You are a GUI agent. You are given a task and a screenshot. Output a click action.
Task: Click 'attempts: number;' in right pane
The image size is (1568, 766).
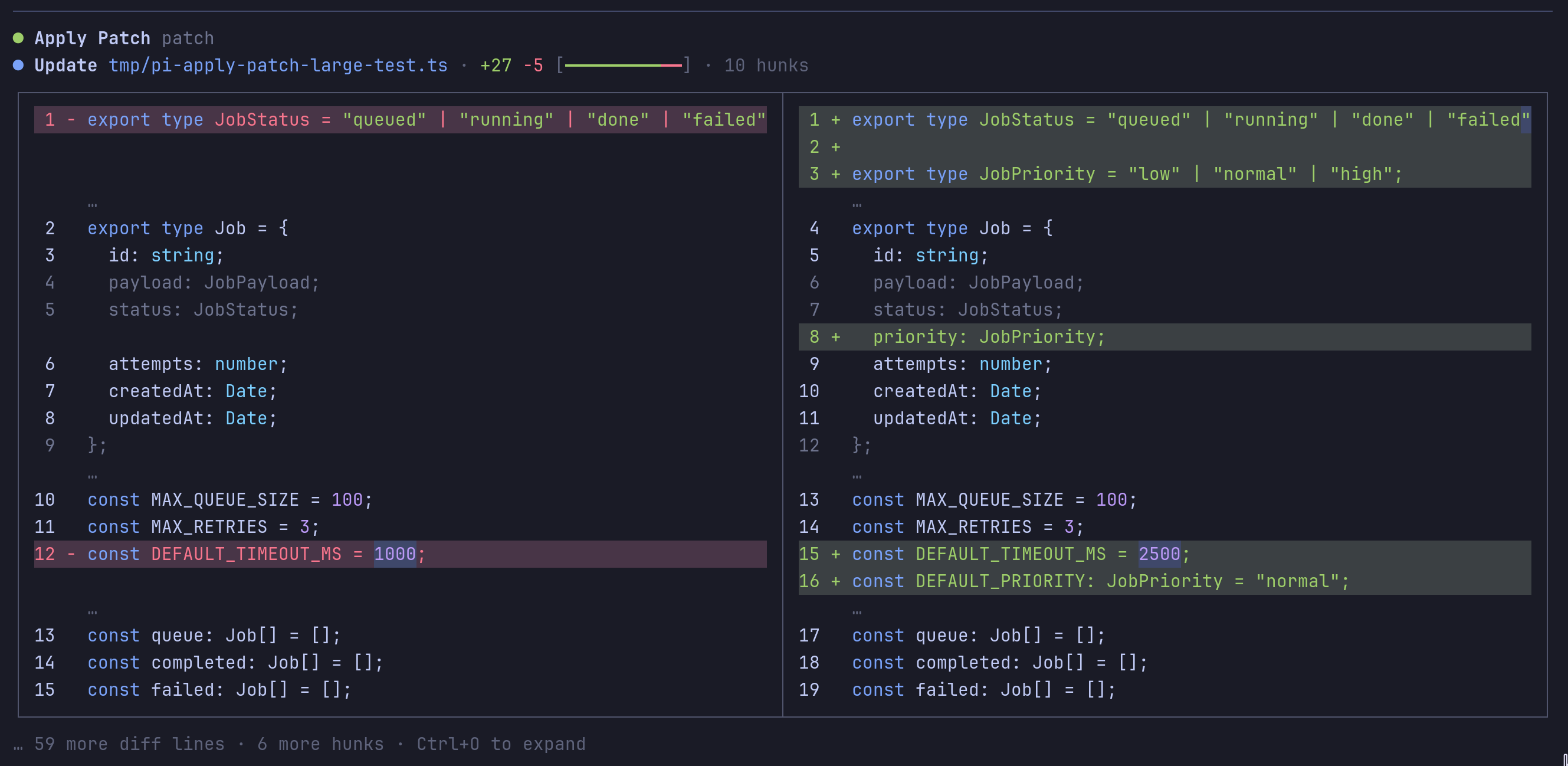point(962,364)
